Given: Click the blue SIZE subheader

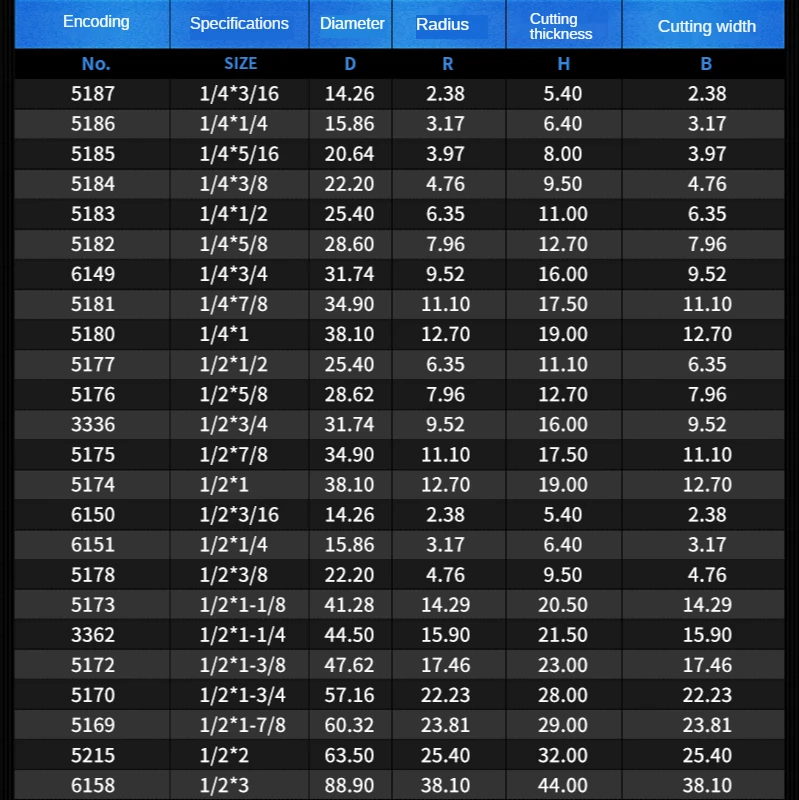Looking at the screenshot, I should coord(240,63).
